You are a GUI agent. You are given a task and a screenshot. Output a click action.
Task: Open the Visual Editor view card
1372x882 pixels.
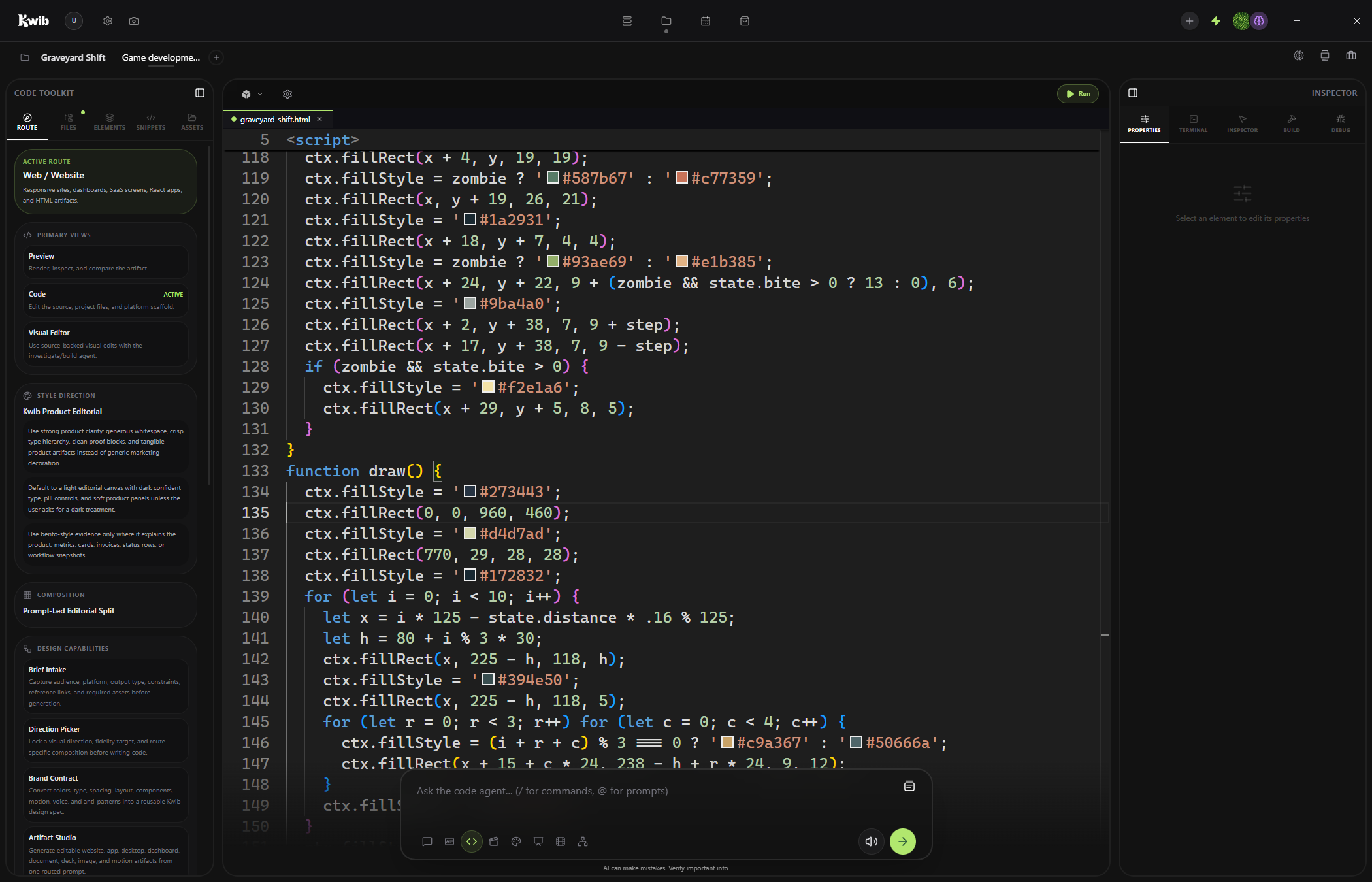coord(106,344)
